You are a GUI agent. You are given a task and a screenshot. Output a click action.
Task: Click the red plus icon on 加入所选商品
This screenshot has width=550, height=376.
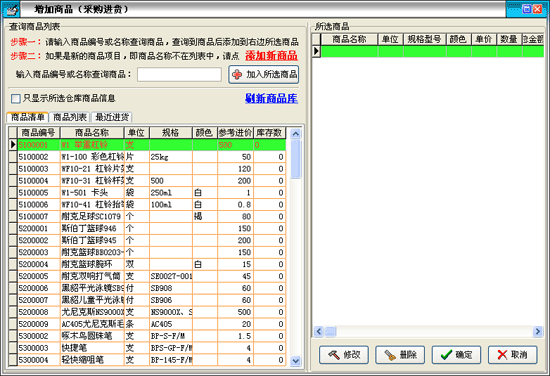237,74
